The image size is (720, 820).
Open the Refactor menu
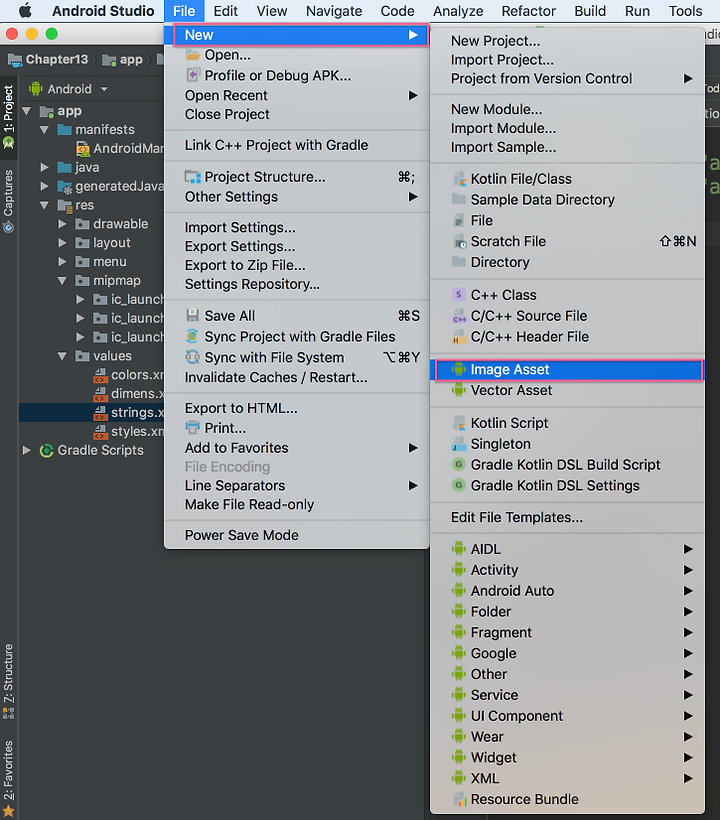[x=529, y=10]
